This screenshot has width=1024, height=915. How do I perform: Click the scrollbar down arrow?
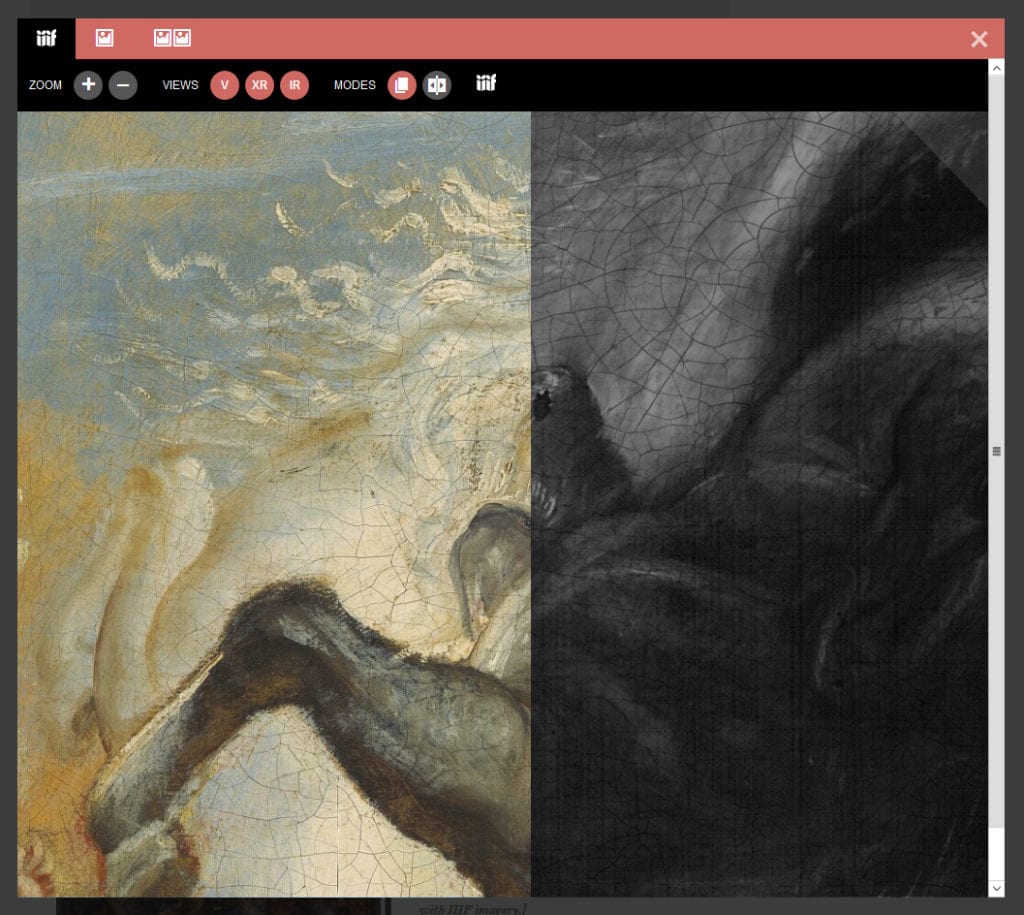click(996, 888)
